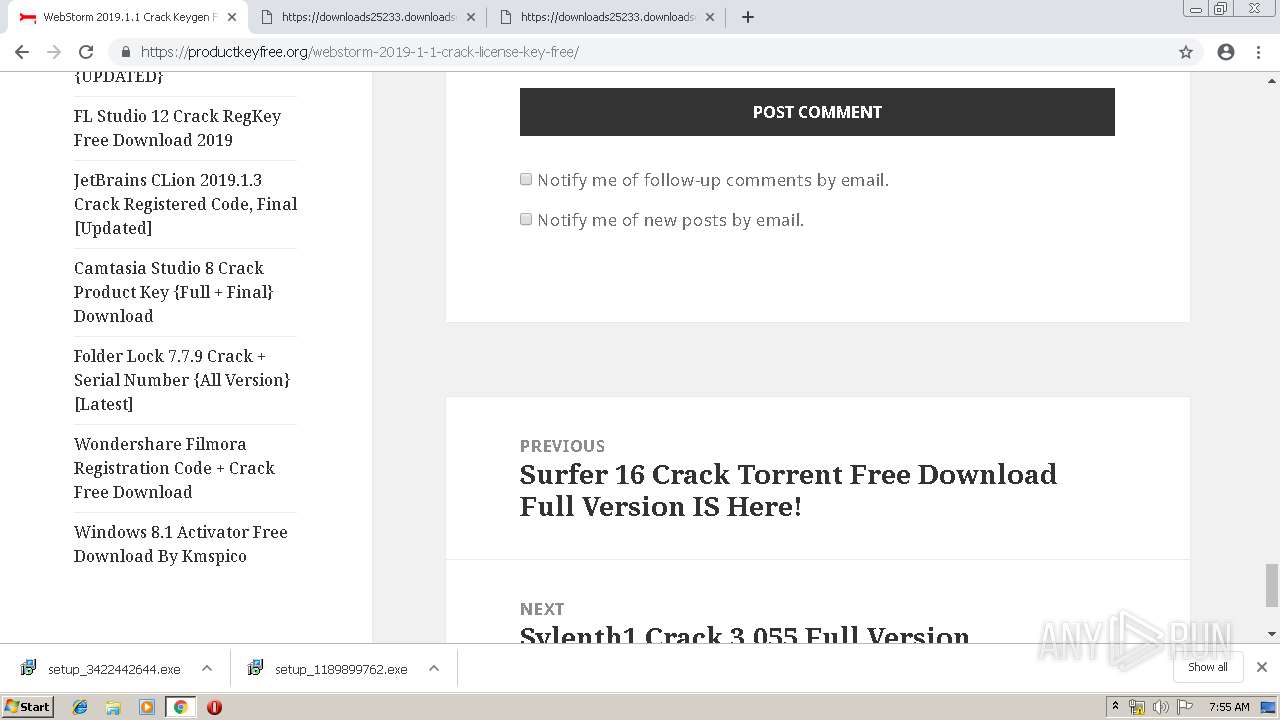Click the scrollbar up arrow
The image size is (1280, 720).
(1272, 79)
